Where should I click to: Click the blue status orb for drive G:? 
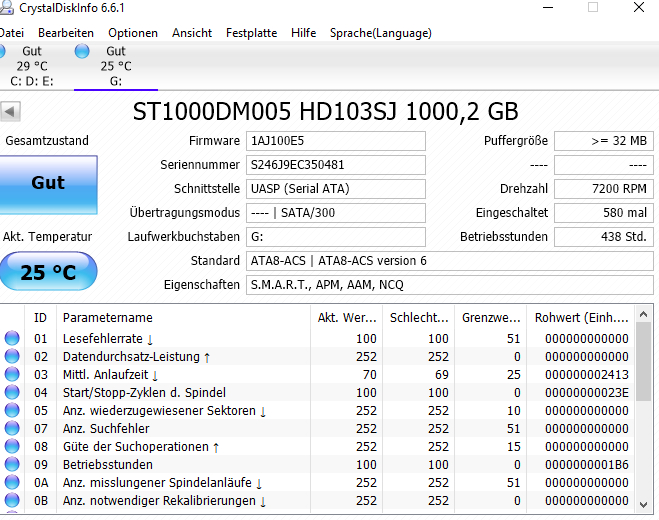click(x=82, y=51)
